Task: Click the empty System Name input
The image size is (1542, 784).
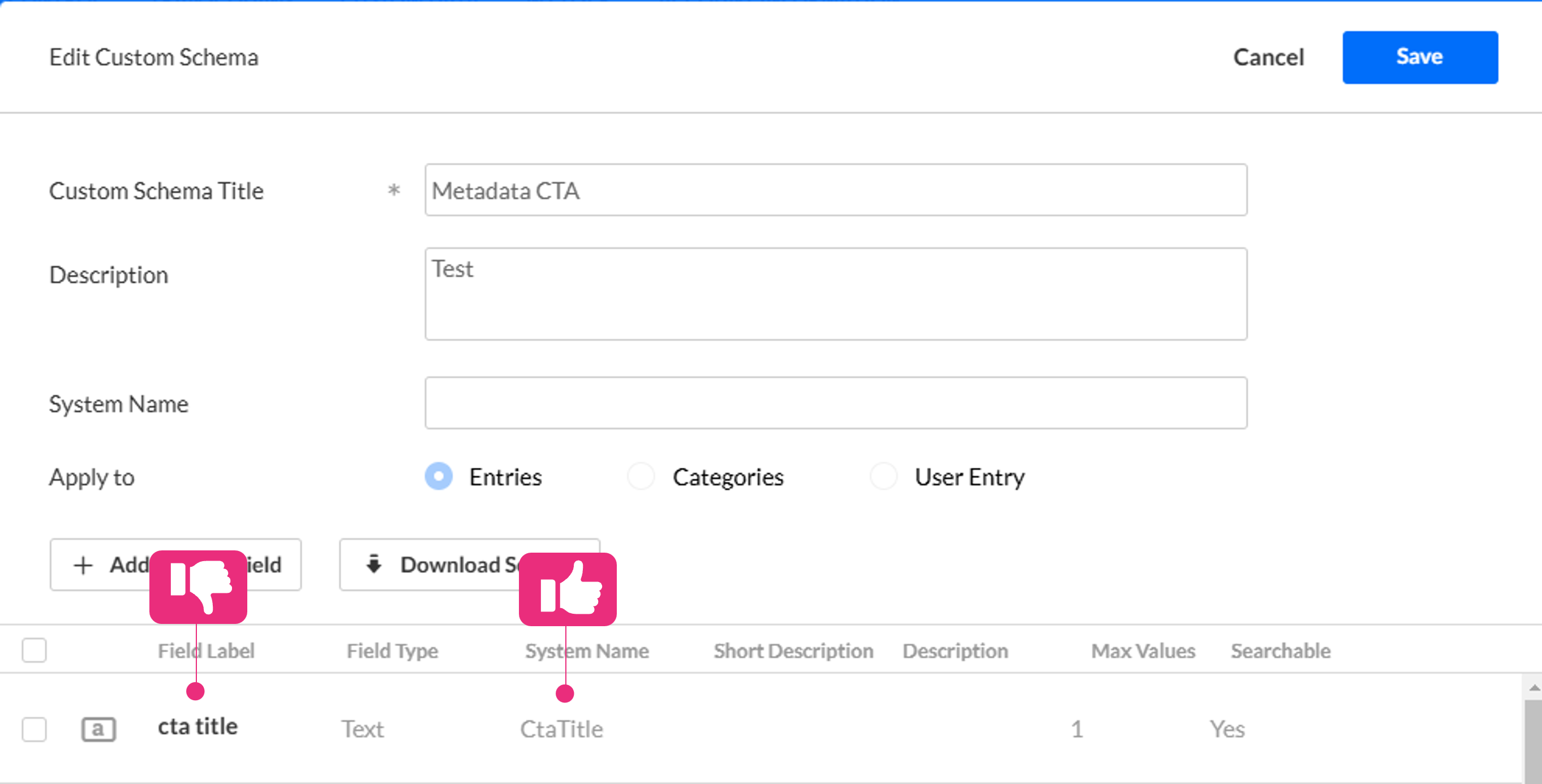Action: [836, 403]
